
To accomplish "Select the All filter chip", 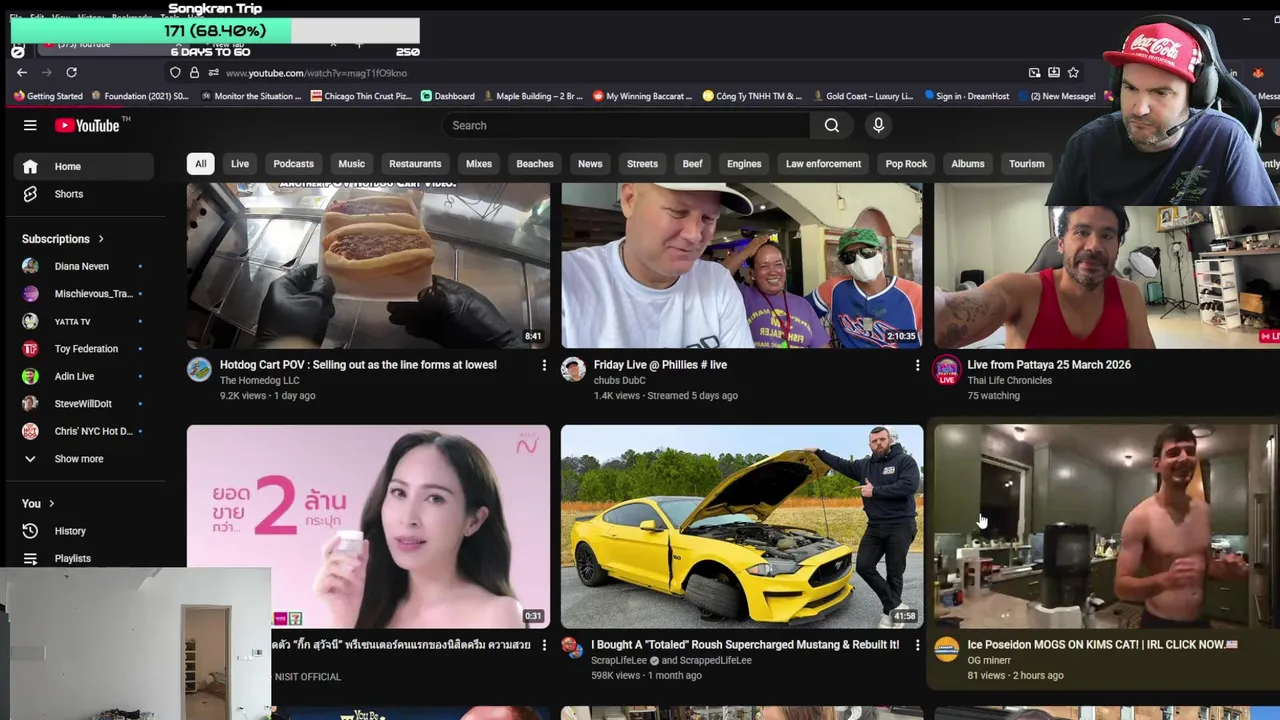I will point(201,164).
